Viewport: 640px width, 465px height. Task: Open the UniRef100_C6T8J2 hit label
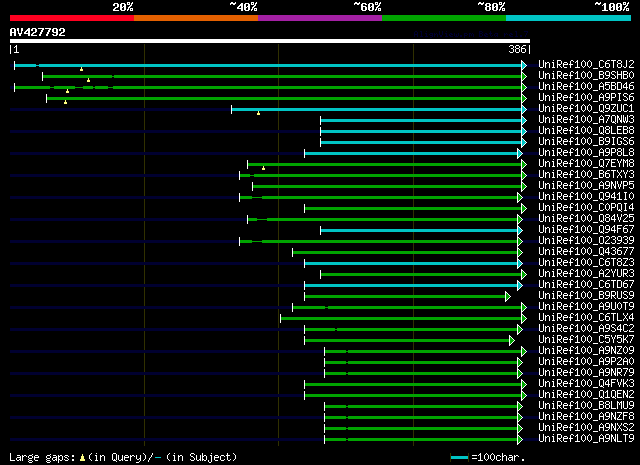[586, 65]
